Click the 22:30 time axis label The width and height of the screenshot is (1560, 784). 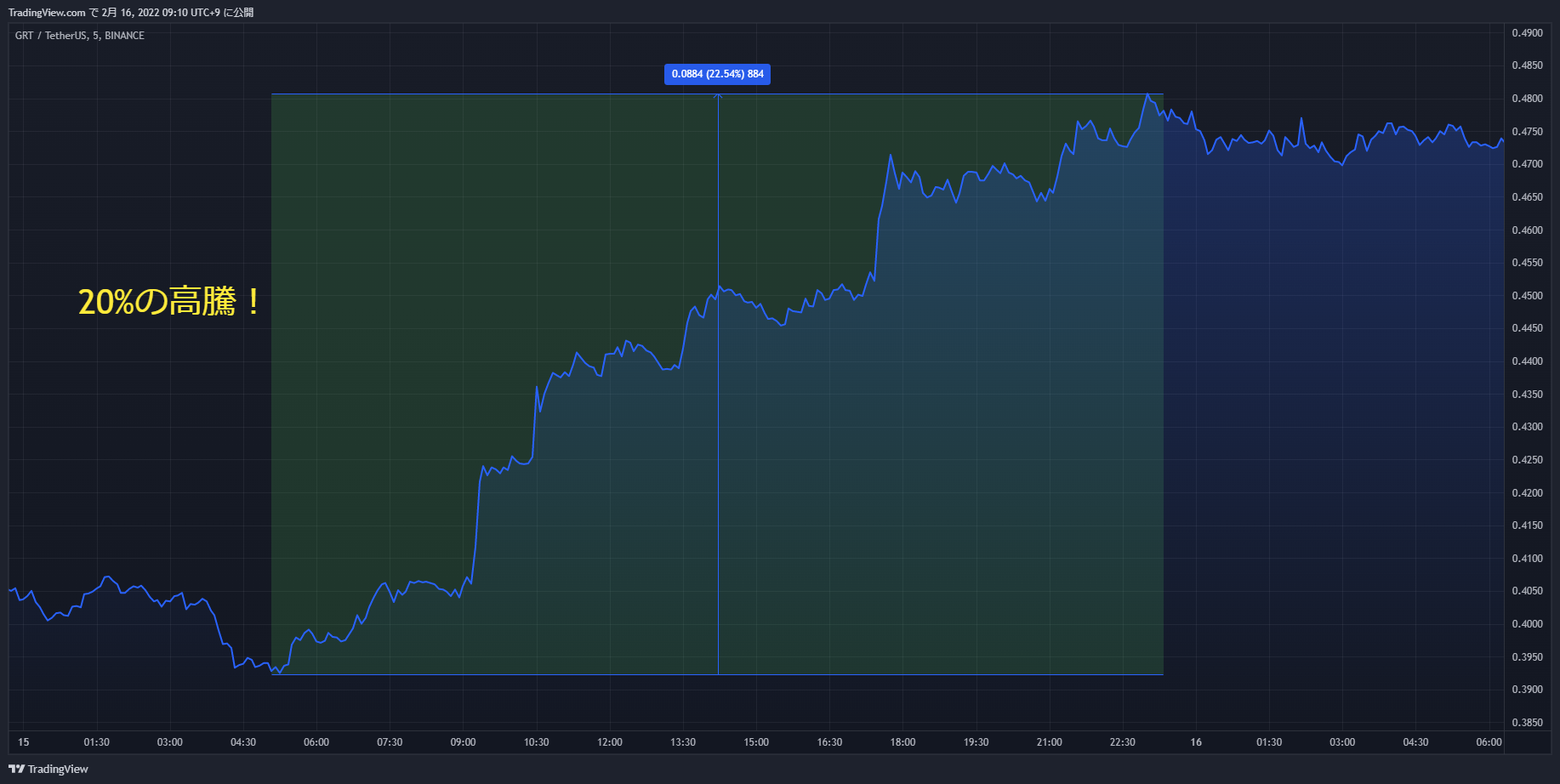pyautogui.click(x=1122, y=742)
